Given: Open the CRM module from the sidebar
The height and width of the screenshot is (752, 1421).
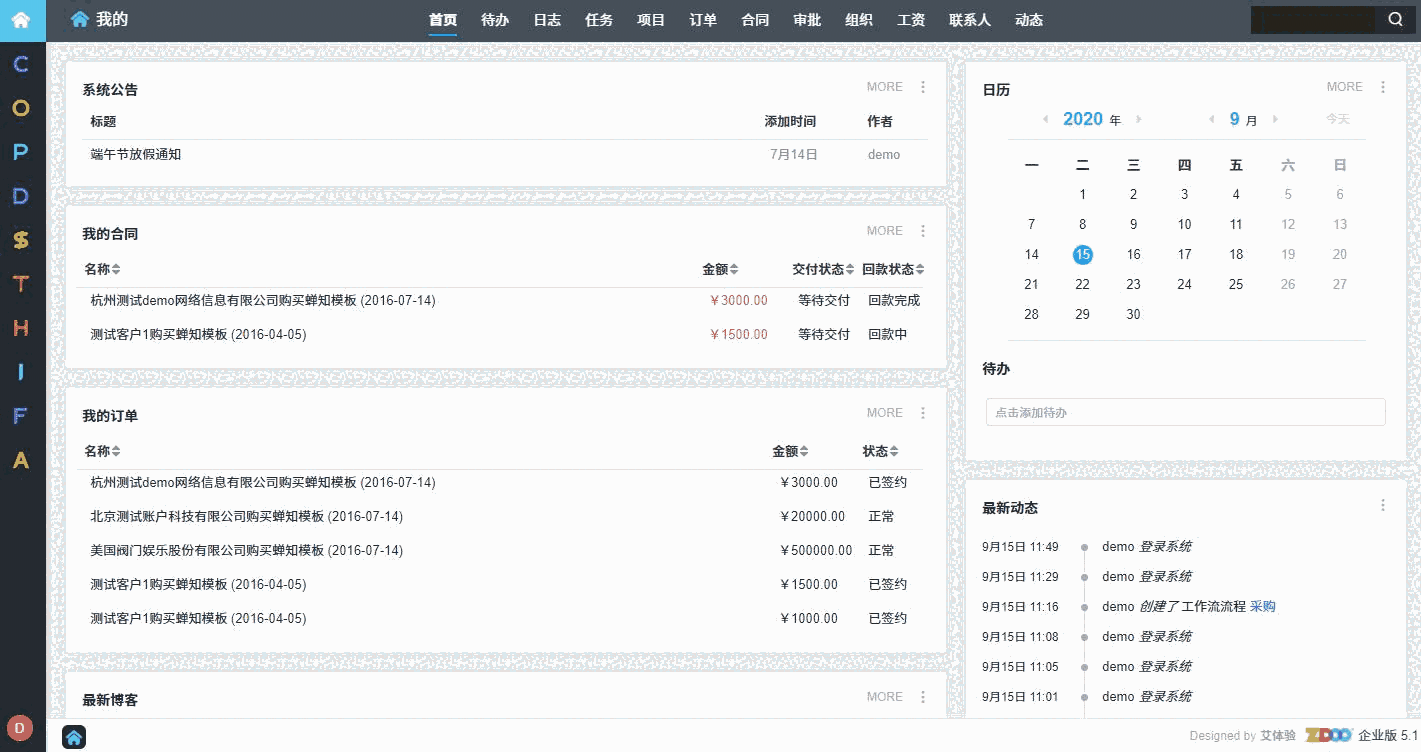Looking at the screenshot, I should [x=20, y=64].
